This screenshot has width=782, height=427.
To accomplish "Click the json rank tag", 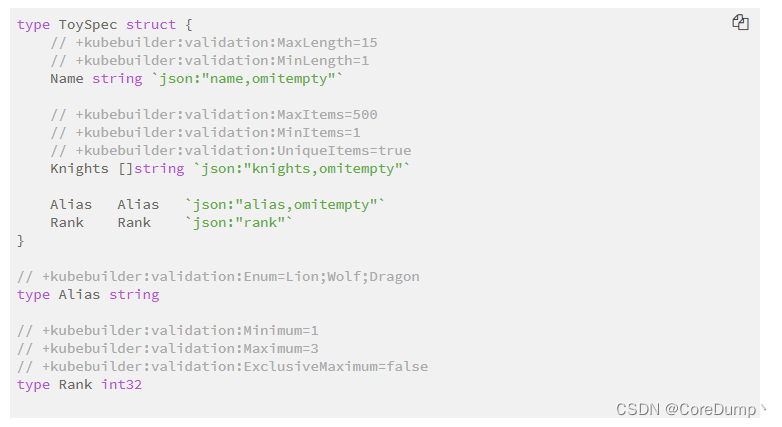I will click(238, 222).
